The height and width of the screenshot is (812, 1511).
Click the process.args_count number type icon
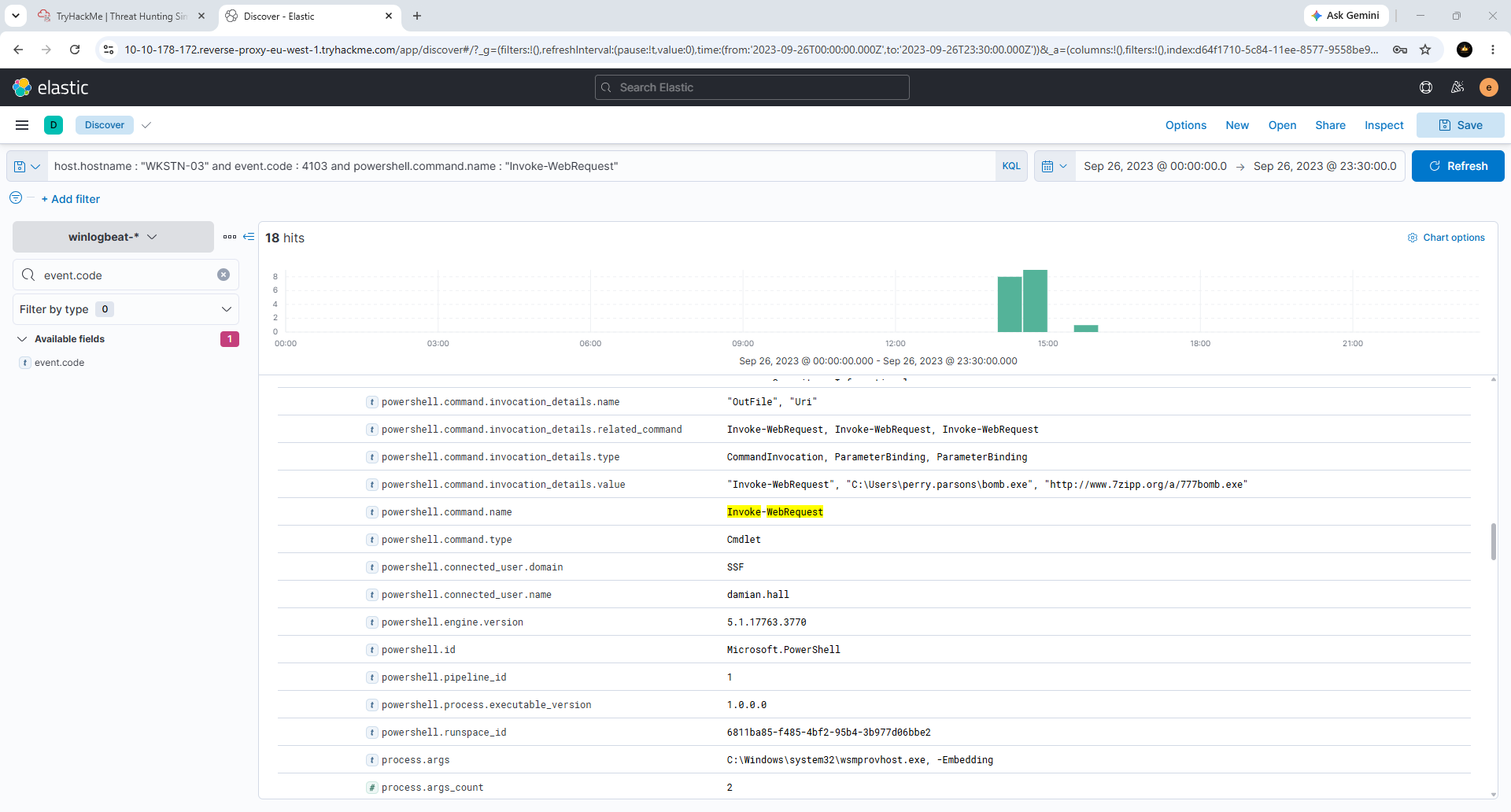pyautogui.click(x=371, y=788)
